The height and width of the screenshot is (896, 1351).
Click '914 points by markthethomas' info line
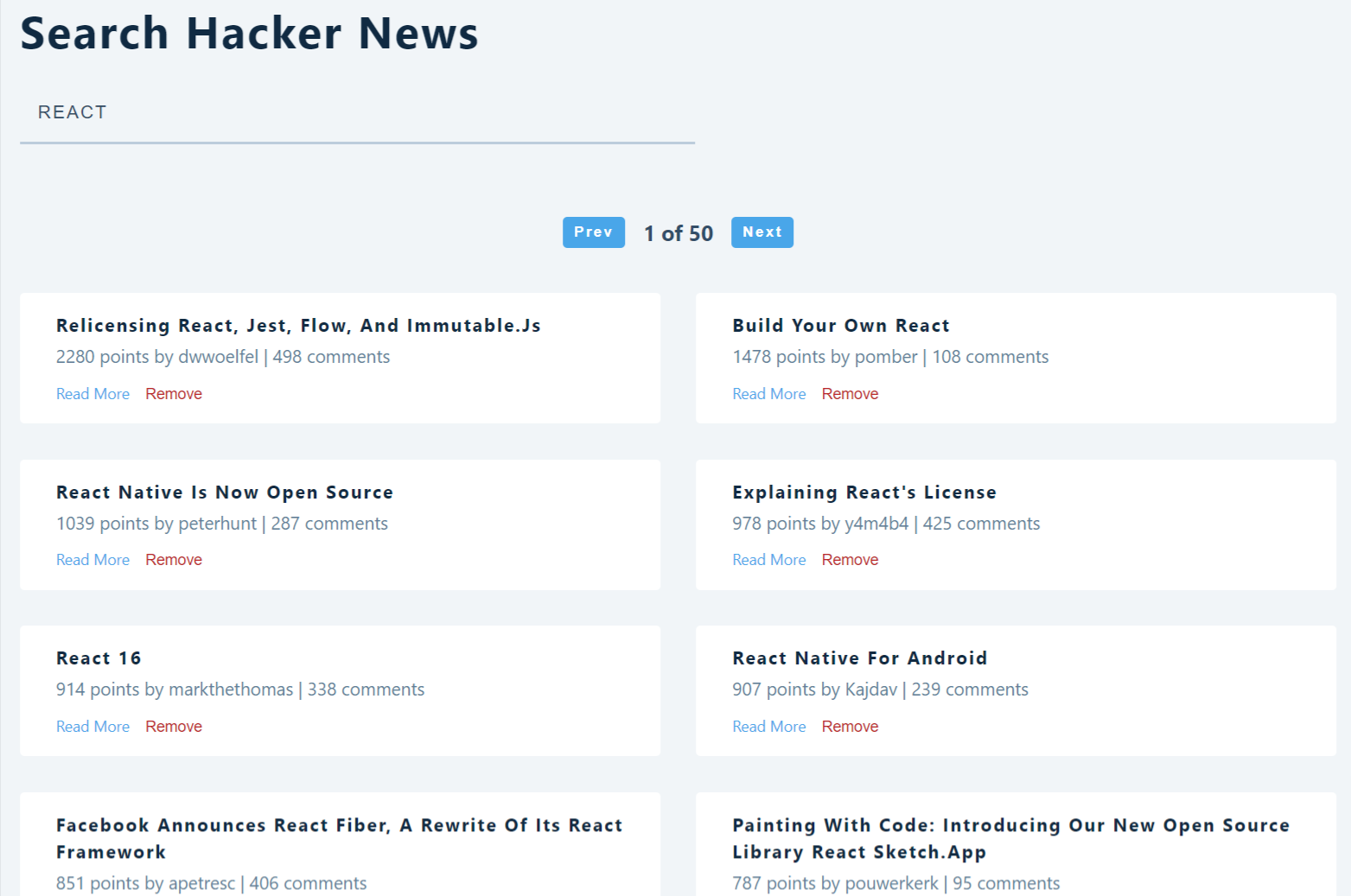(240, 689)
